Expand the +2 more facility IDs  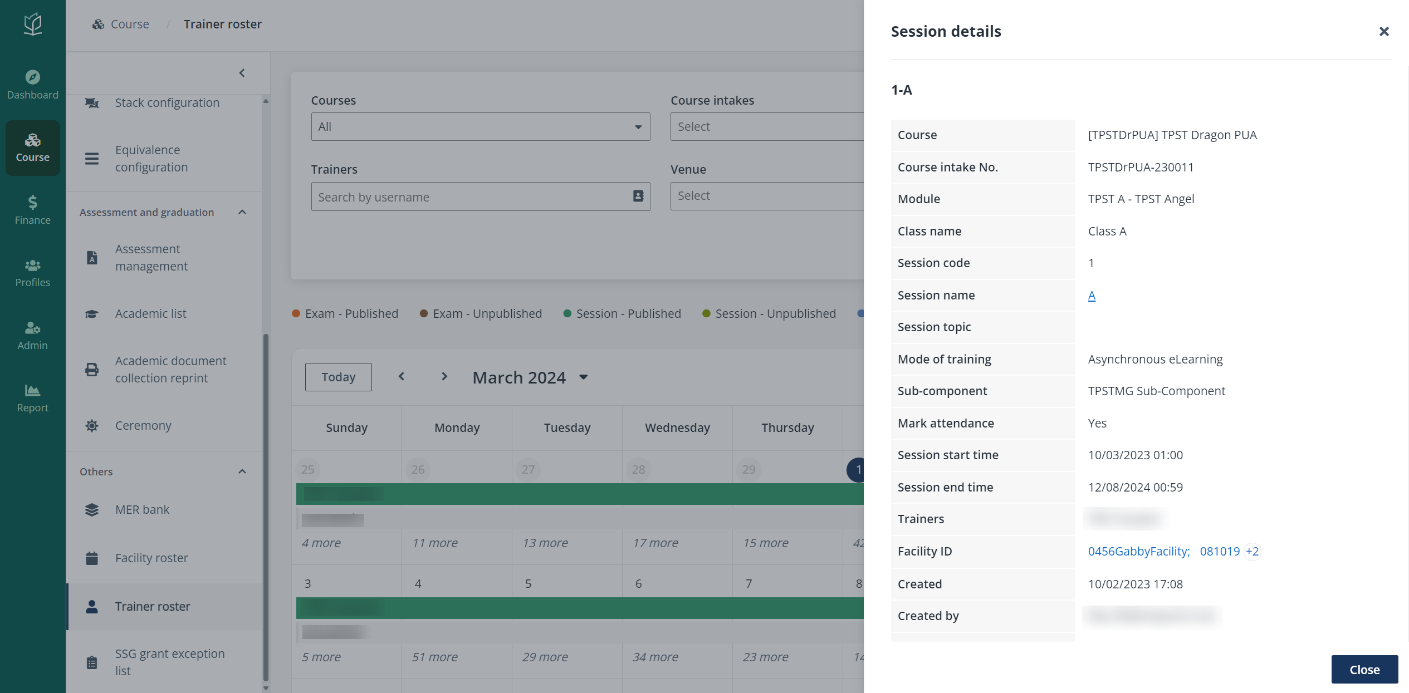(x=1252, y=551)
